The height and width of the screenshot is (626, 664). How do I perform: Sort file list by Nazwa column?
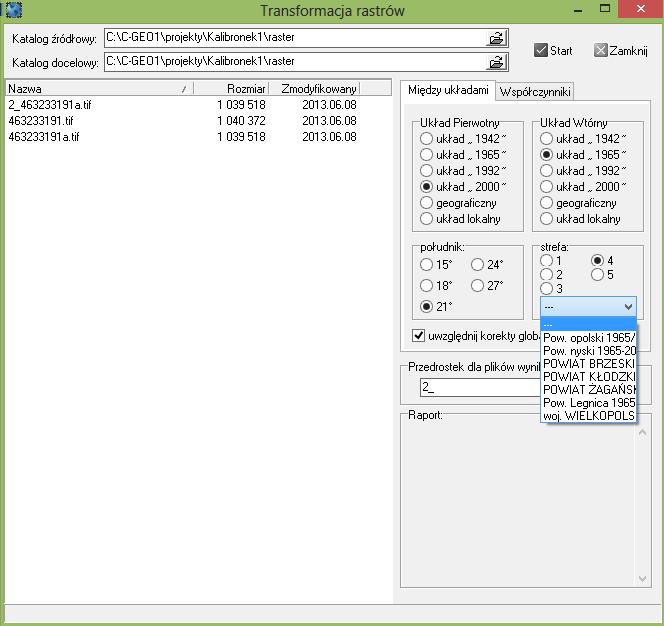click(99, 89)
